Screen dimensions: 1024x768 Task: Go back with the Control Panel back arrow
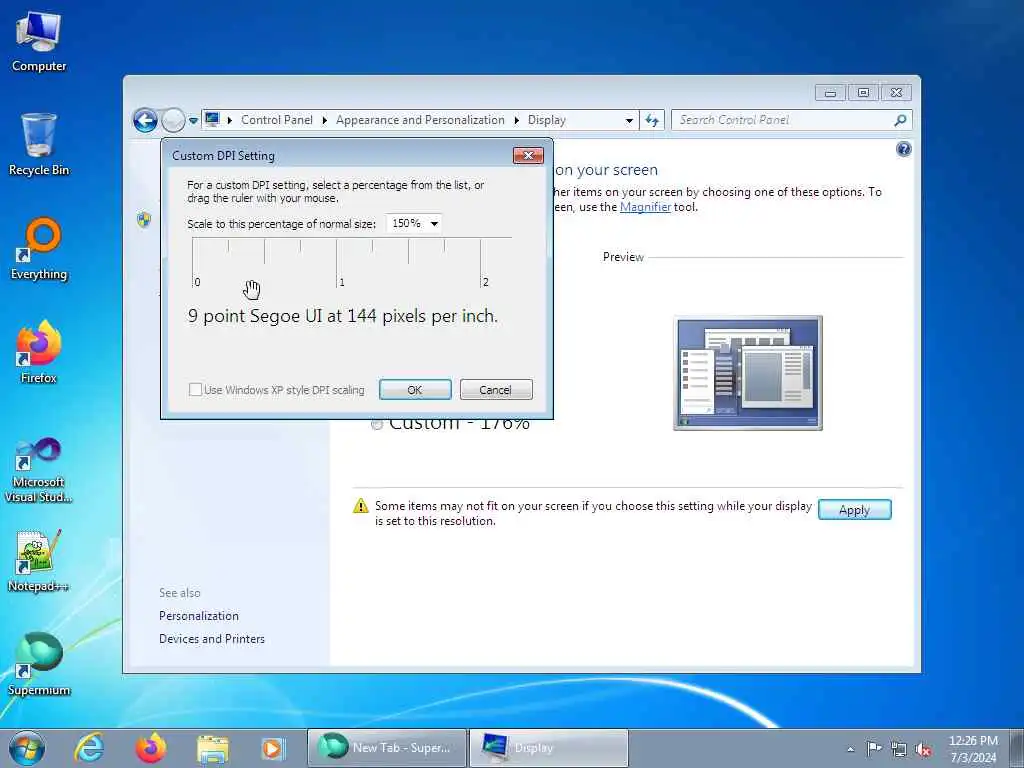click(x=145, y=120)
